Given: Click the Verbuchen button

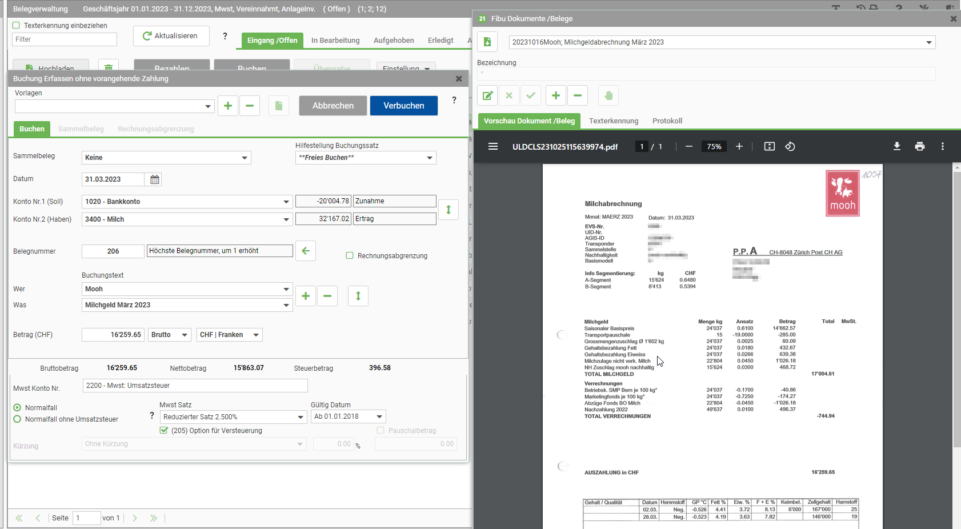Looking at the screenshot, I should (404, 105).
